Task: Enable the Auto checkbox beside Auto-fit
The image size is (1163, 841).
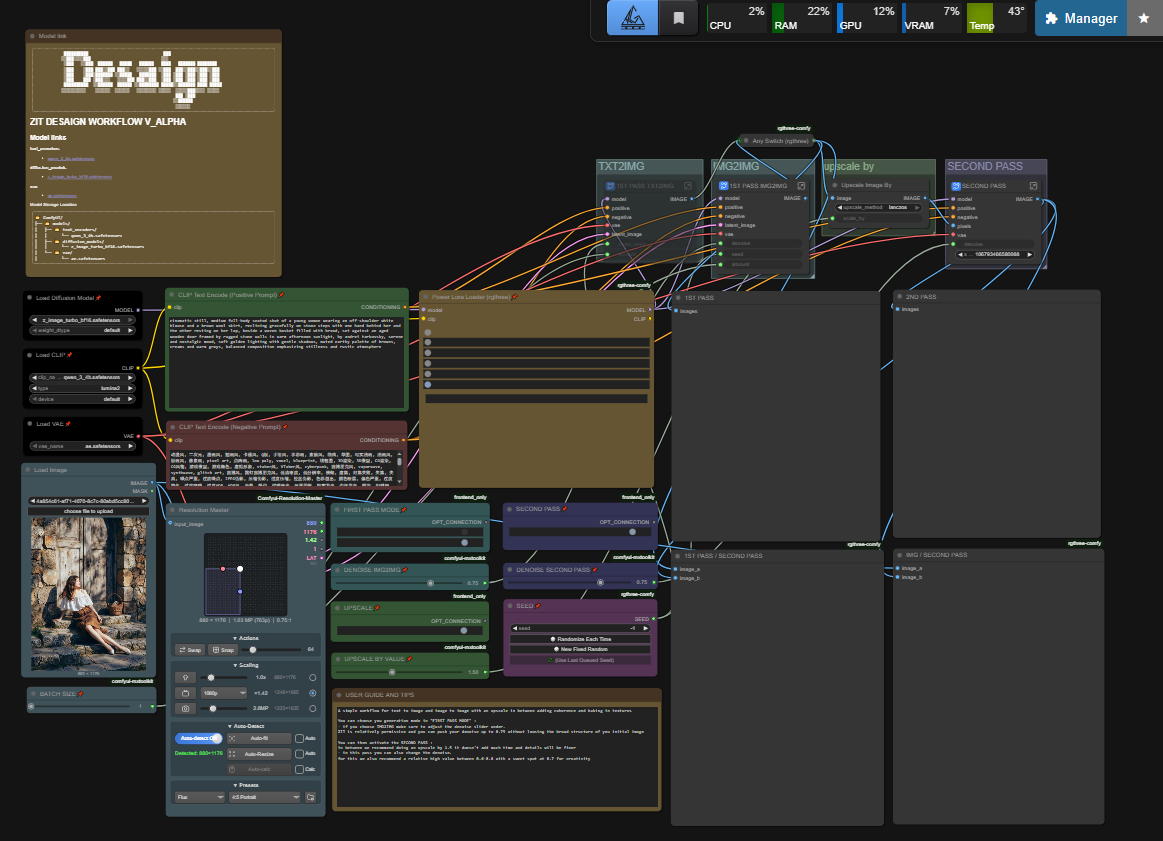Action: tap(299, 738)
